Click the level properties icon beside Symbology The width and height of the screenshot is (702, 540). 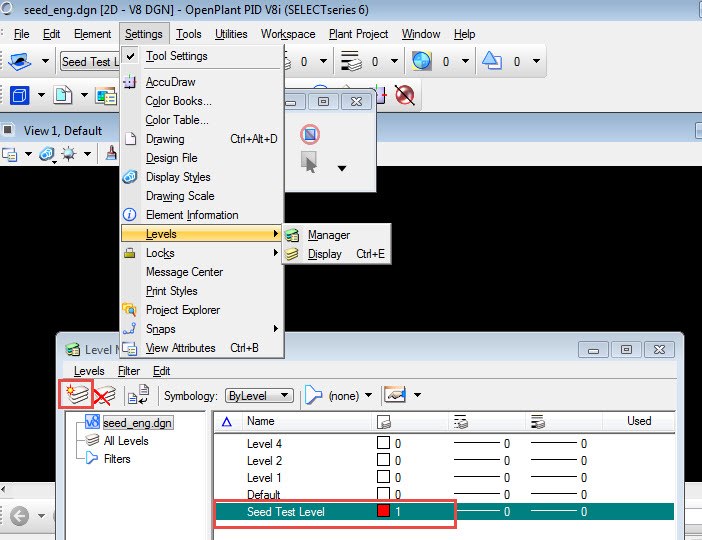pos(138,394)
